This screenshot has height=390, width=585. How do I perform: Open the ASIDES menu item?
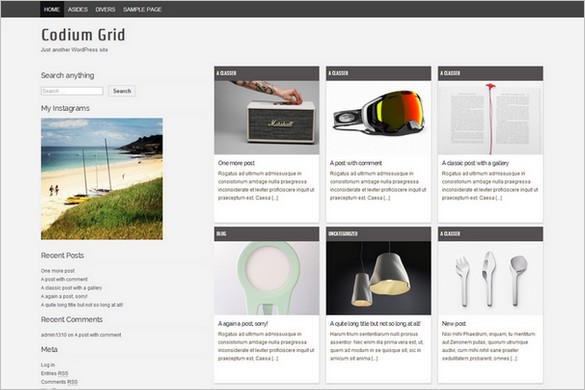pos(78,9)
